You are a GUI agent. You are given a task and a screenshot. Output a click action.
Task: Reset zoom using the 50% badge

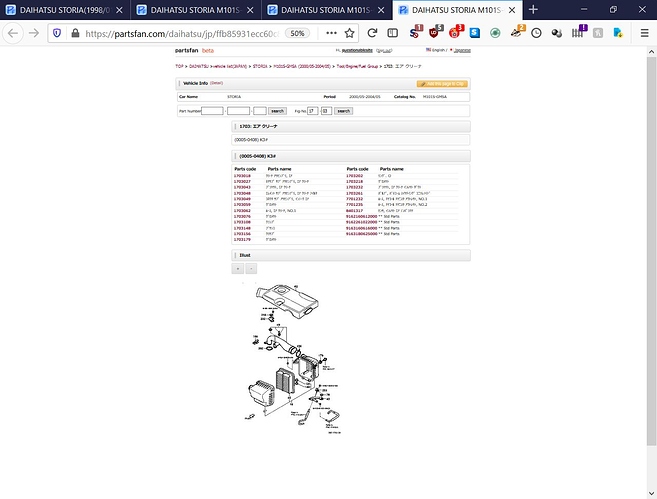pos(297,33)
